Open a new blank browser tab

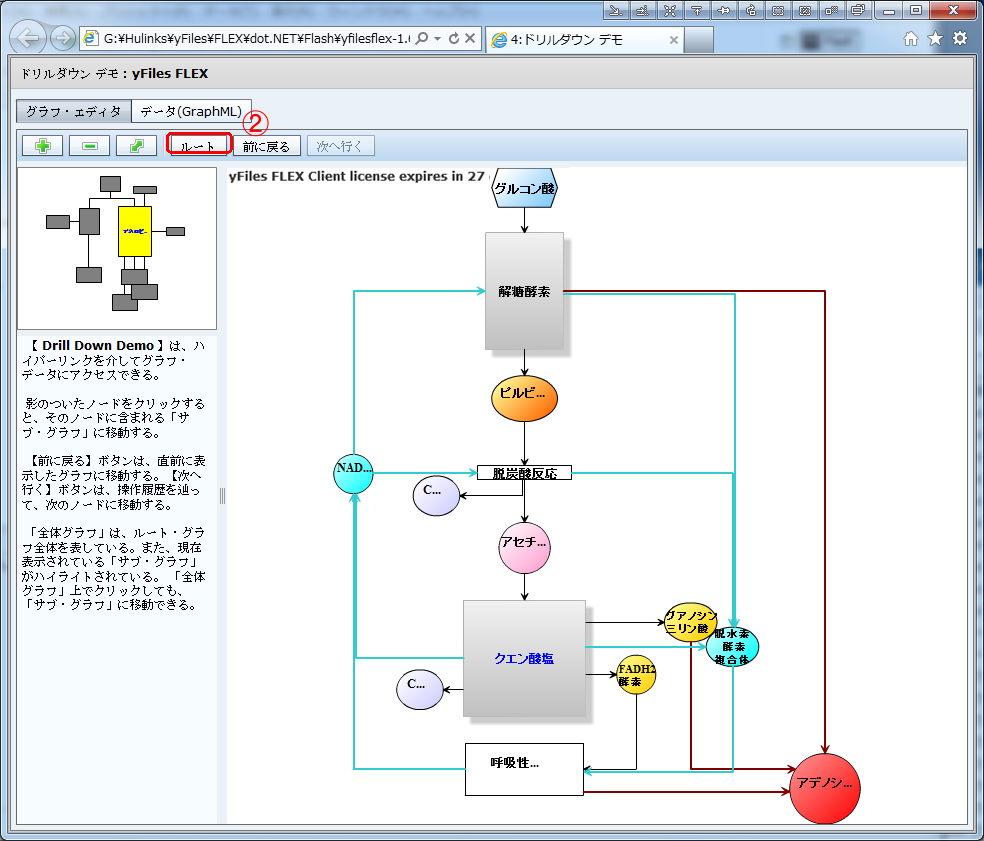698,40
